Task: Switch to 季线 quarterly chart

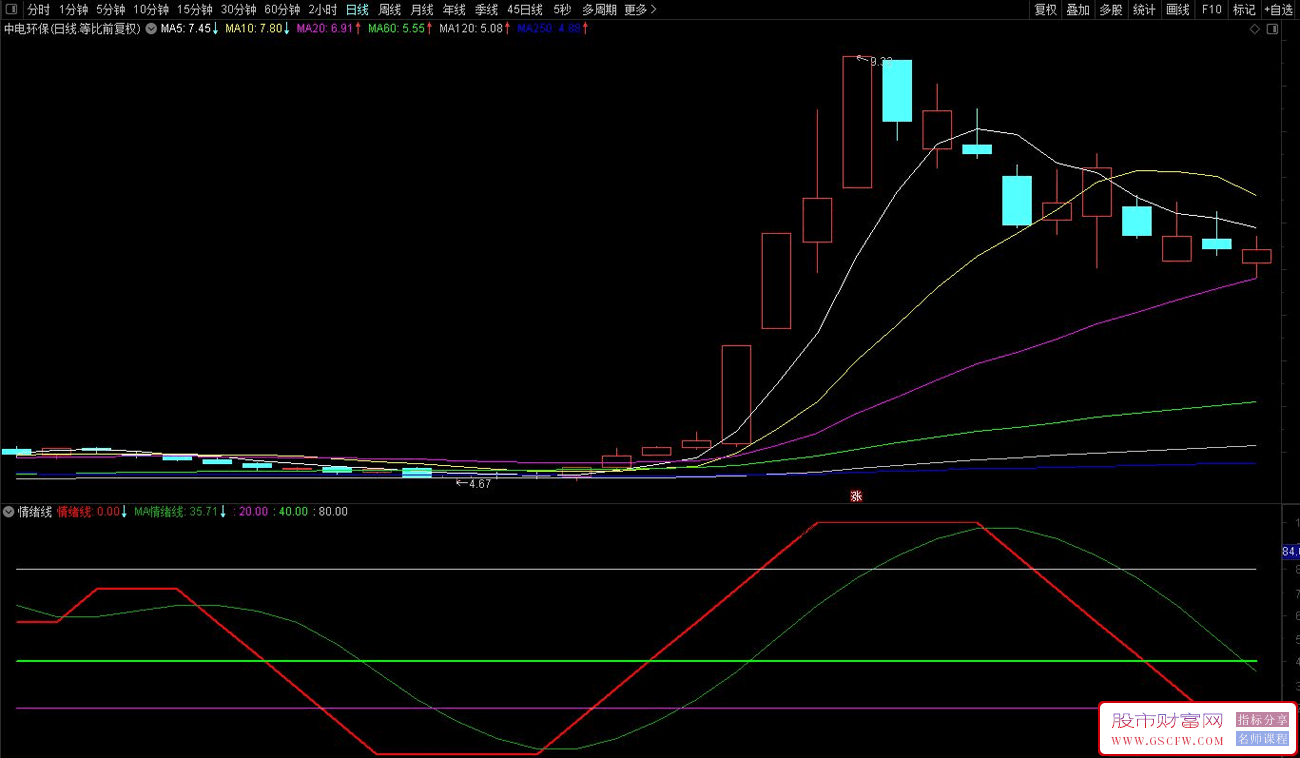Action: point(486,9)
